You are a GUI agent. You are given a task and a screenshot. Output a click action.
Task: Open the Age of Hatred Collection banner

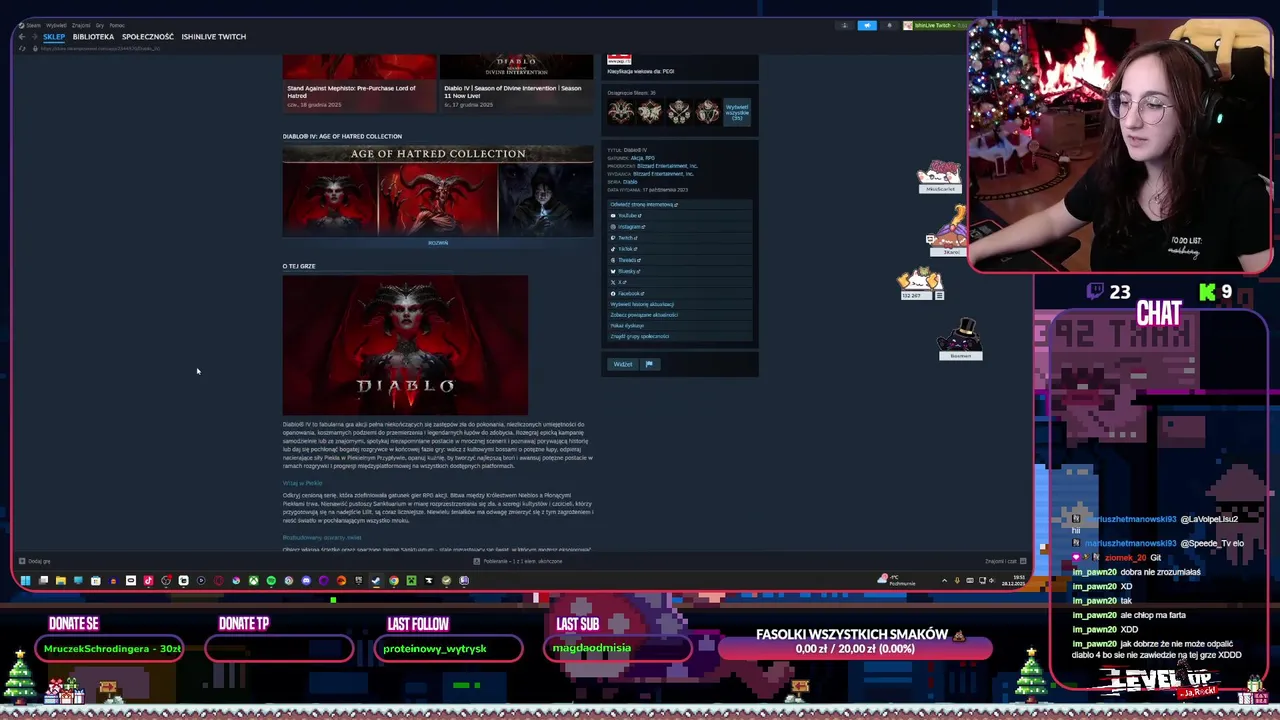click(438, 191)
